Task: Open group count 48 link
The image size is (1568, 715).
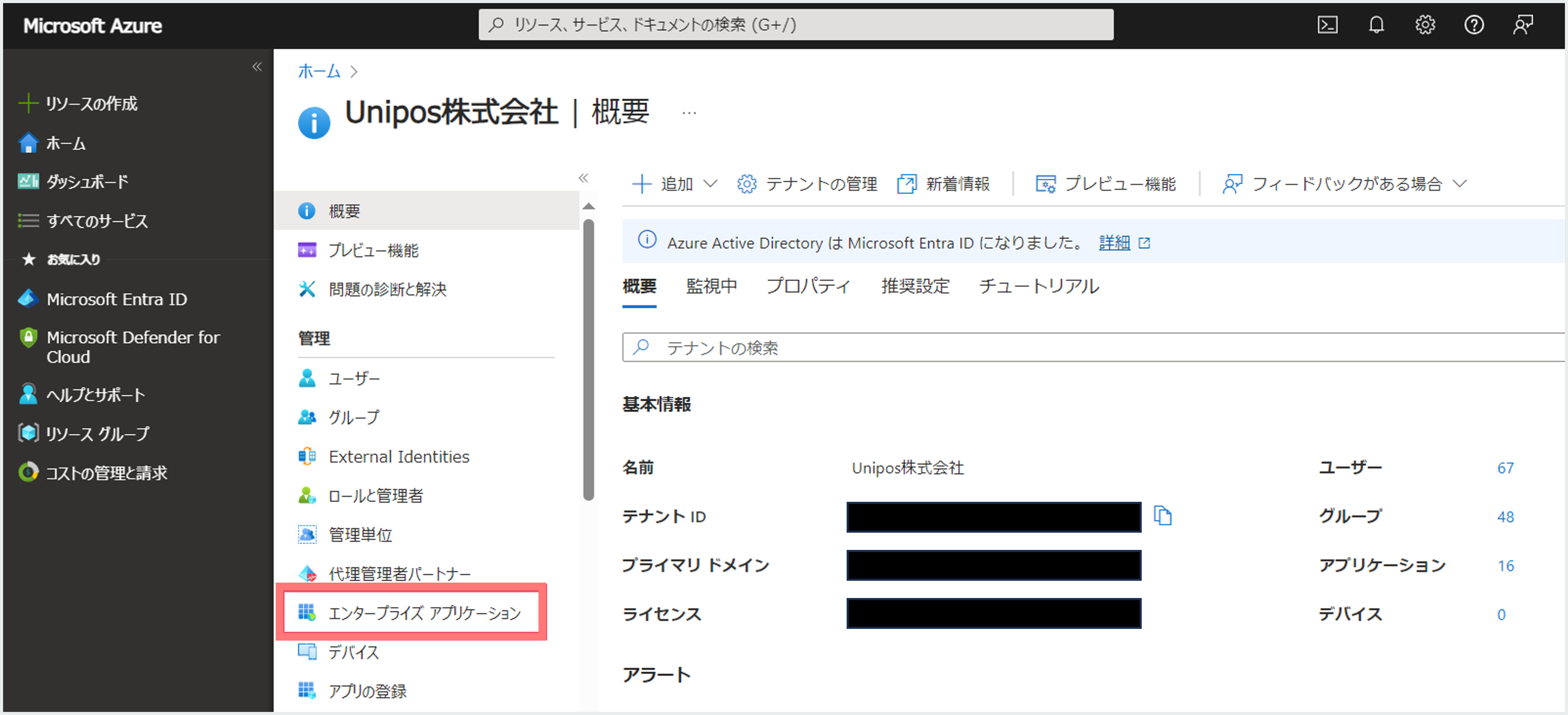Action: click(1505, 516)
